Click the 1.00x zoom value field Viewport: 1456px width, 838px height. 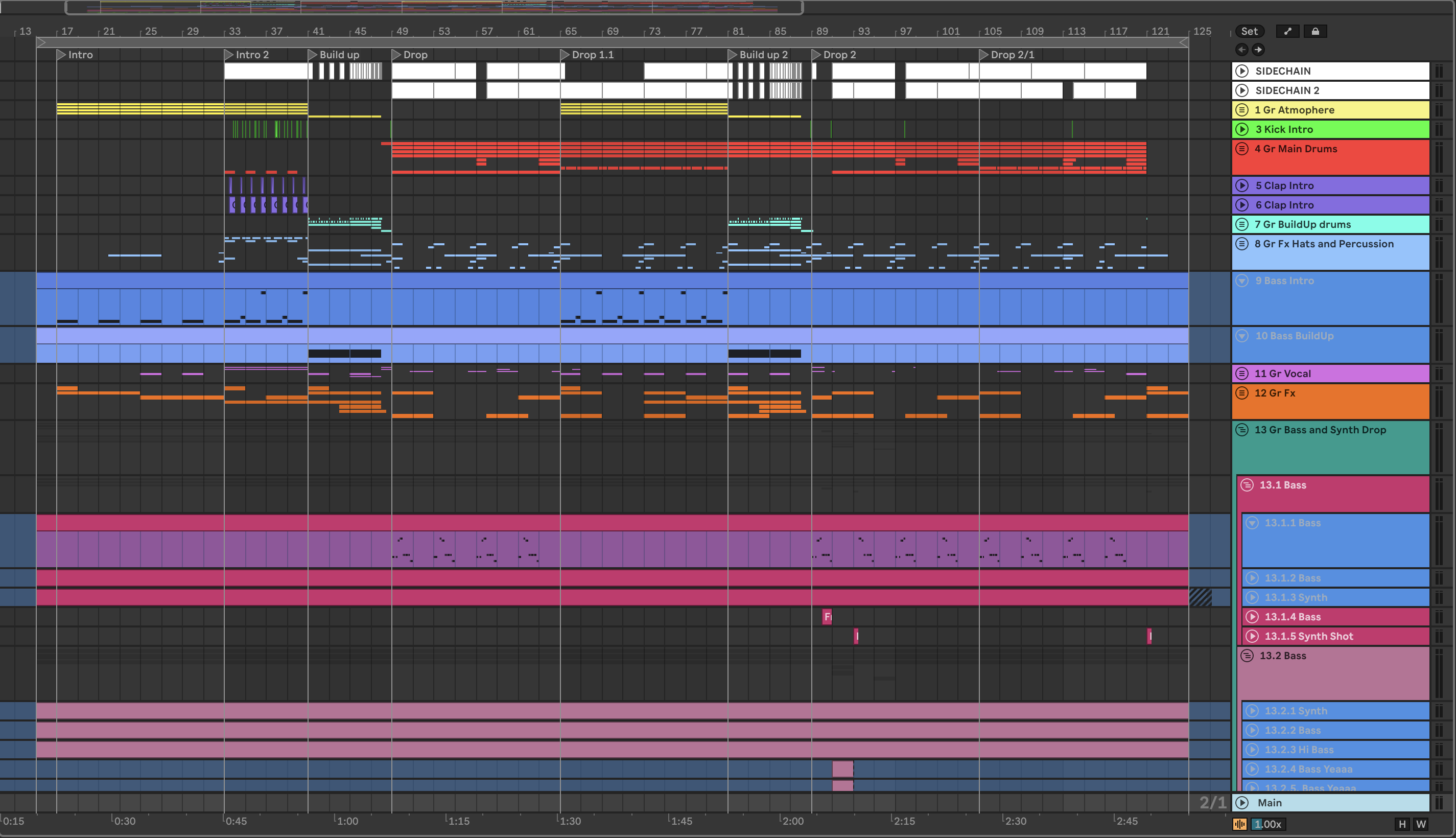pos(1267,824)
